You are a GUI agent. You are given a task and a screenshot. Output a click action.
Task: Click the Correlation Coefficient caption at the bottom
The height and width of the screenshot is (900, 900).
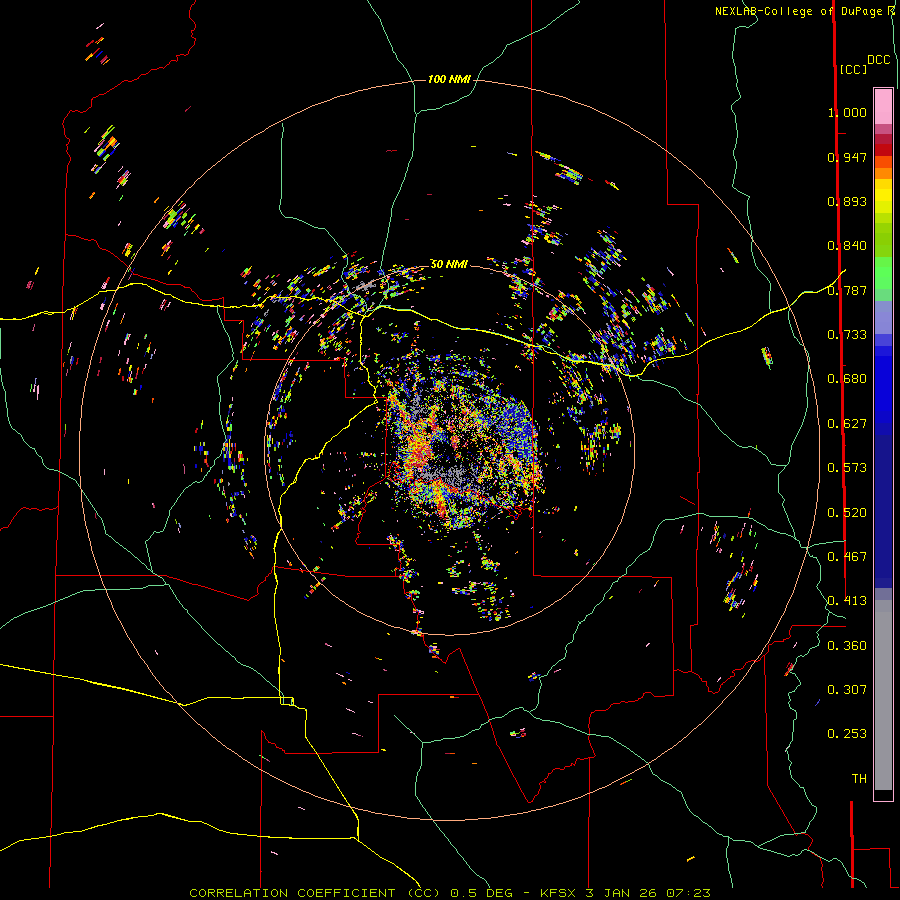[x=450, y=893]
